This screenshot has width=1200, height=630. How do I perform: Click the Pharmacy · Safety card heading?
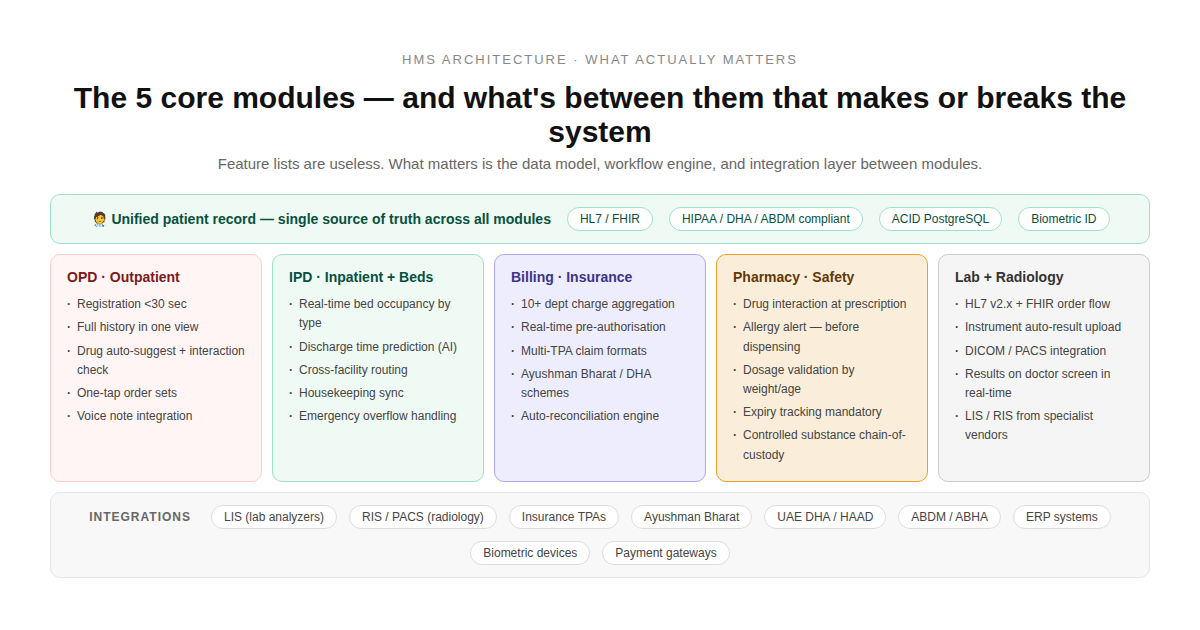point(794,277)
